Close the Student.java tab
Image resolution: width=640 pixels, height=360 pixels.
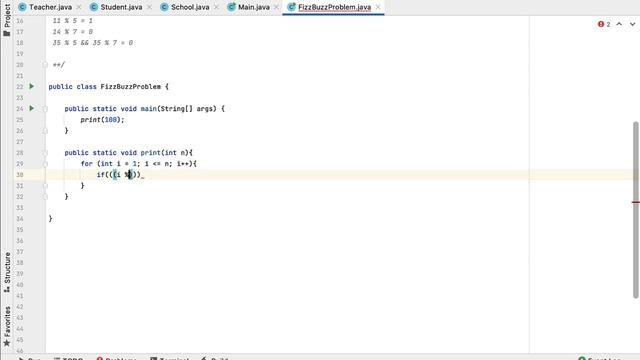point(149,7)
